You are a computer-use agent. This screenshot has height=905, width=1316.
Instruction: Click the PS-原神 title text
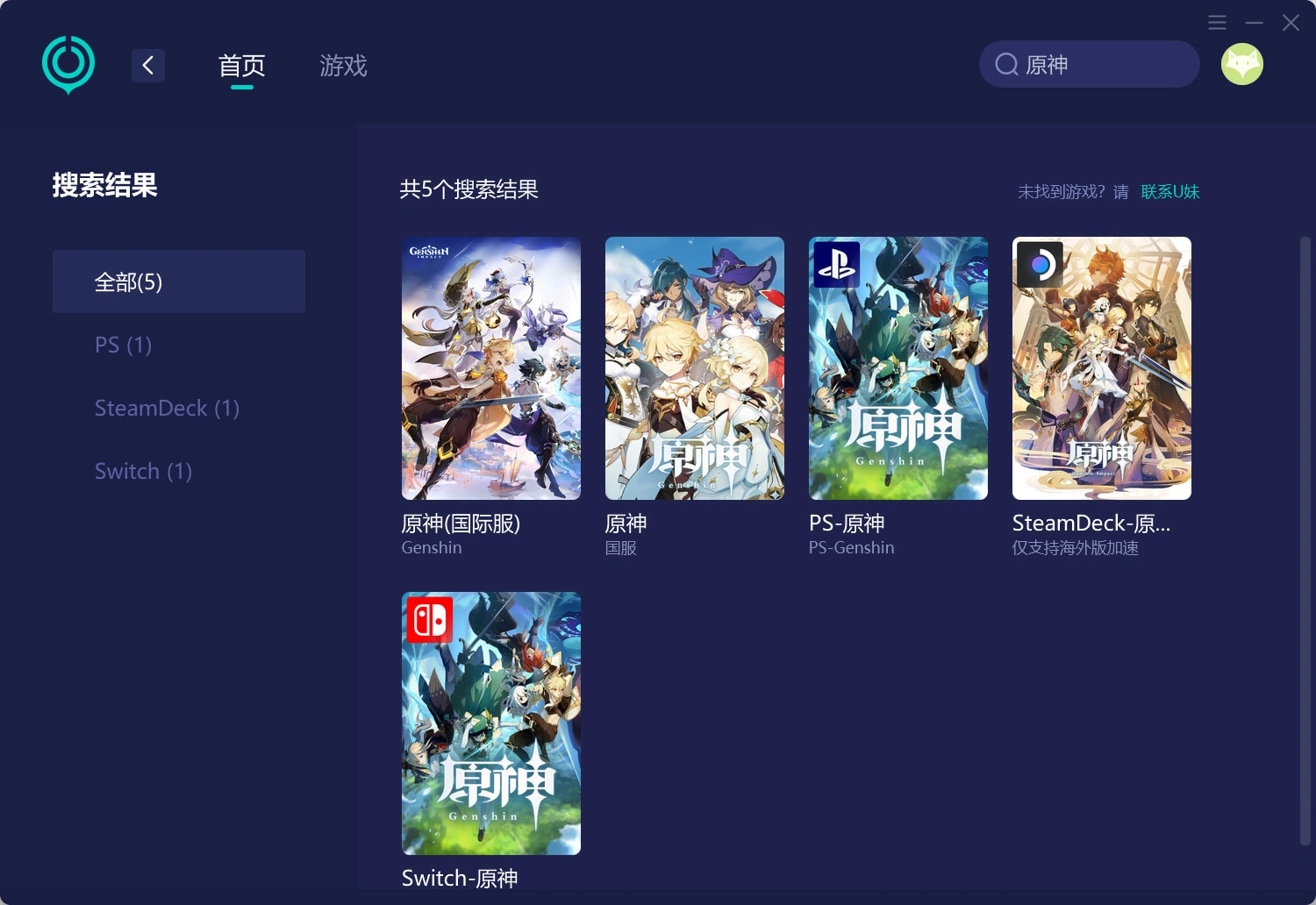pyautogui.click(x=847, y=524)
